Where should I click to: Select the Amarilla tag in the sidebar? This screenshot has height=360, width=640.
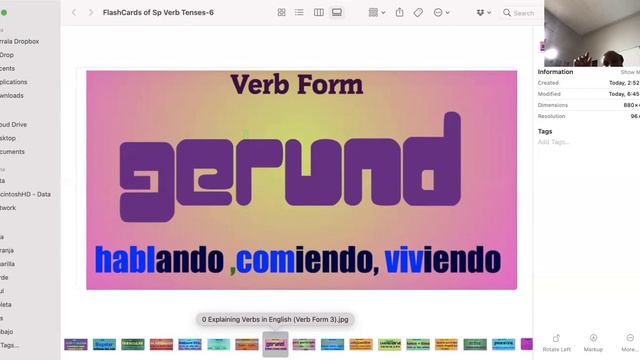point(7,264)
